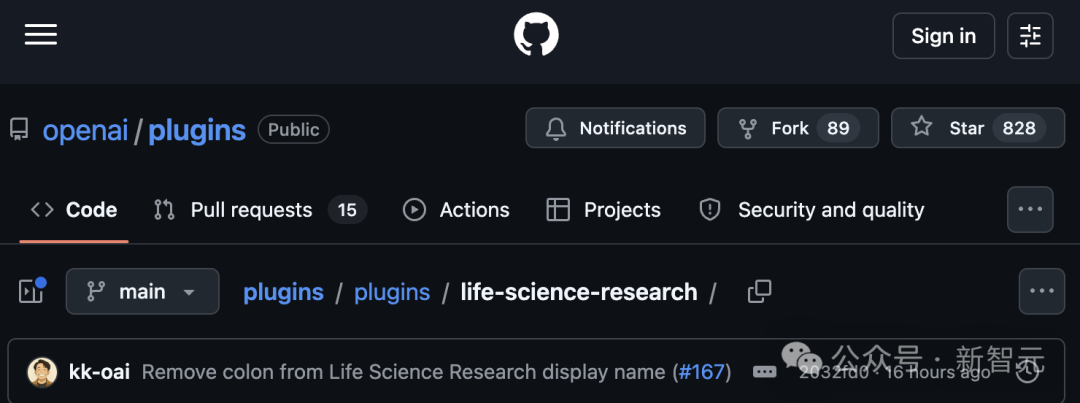The image size is (1080, 403).
Task: Click the Sign in button
Action: pyautogui.click(x=943, y=37)
